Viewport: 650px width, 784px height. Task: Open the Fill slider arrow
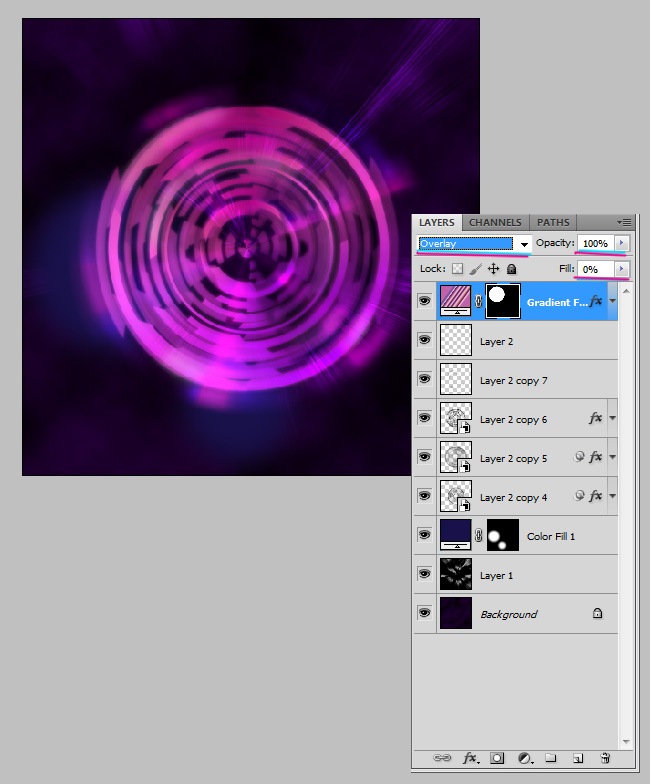tap(622, 269)
